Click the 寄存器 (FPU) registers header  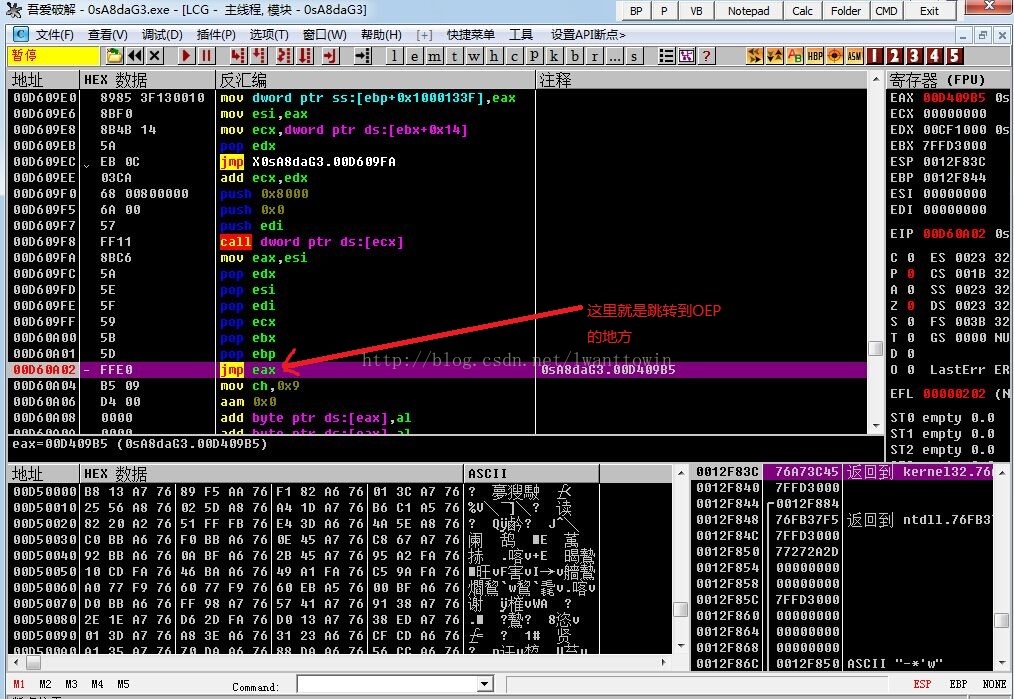coord(937,80)
